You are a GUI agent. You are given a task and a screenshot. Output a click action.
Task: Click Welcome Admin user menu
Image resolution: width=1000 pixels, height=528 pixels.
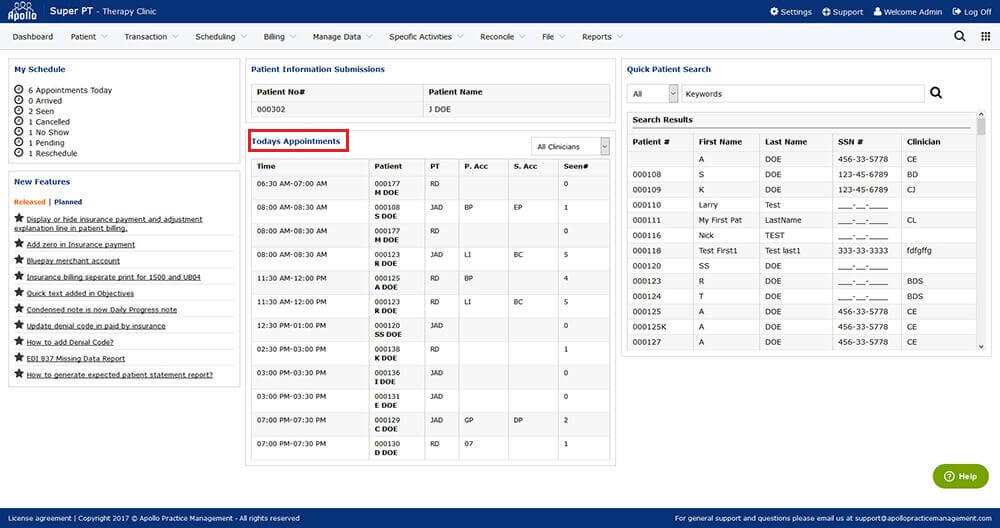(908, 11)
